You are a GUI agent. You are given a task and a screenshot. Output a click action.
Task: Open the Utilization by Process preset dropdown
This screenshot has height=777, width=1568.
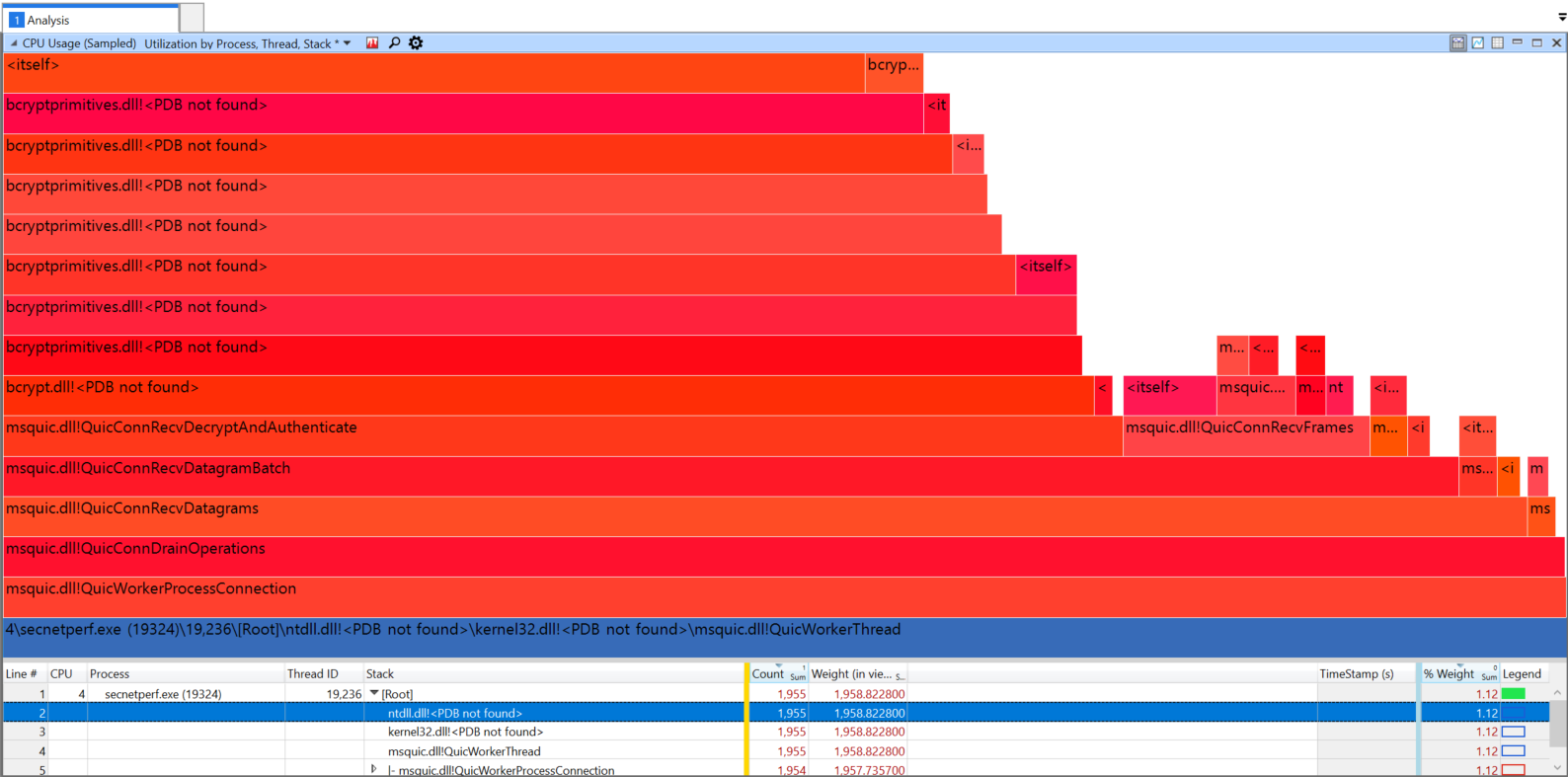pos(347,43)
